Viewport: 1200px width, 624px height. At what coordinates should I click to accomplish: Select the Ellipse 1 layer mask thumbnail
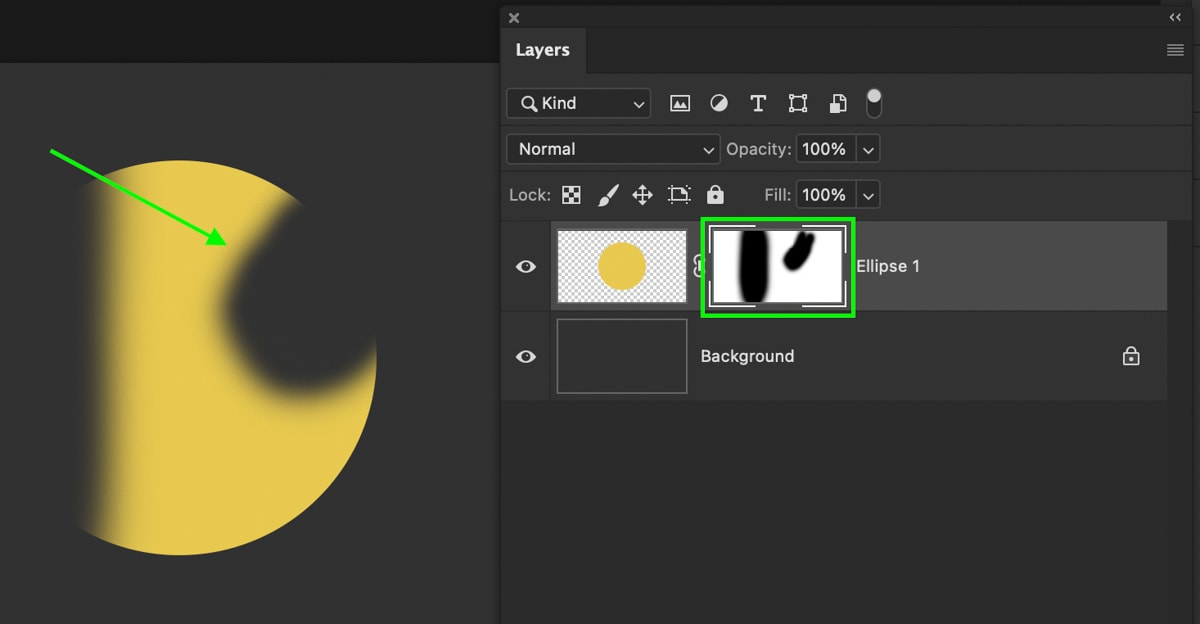778,267
